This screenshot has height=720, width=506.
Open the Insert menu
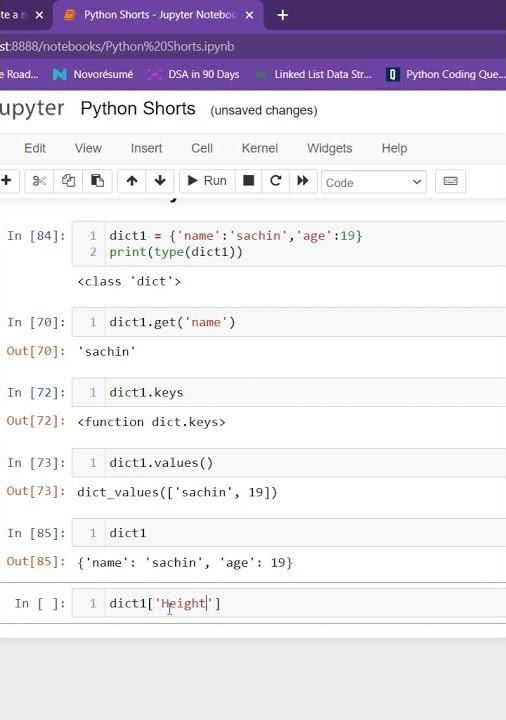(x=146, y=148)
